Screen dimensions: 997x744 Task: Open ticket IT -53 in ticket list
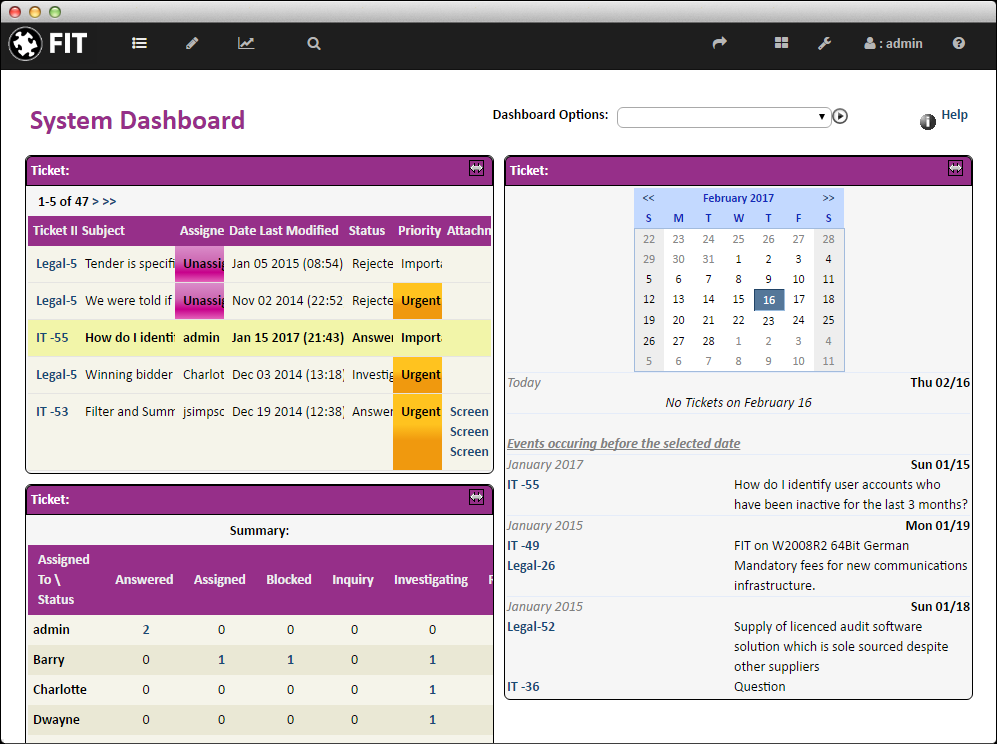tap(52, 411)
